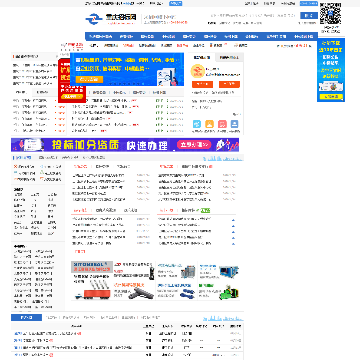360x360 pixels.
Task: Open the purple 投标加分资质 快速办理 banner
Action: coord(125,145)
